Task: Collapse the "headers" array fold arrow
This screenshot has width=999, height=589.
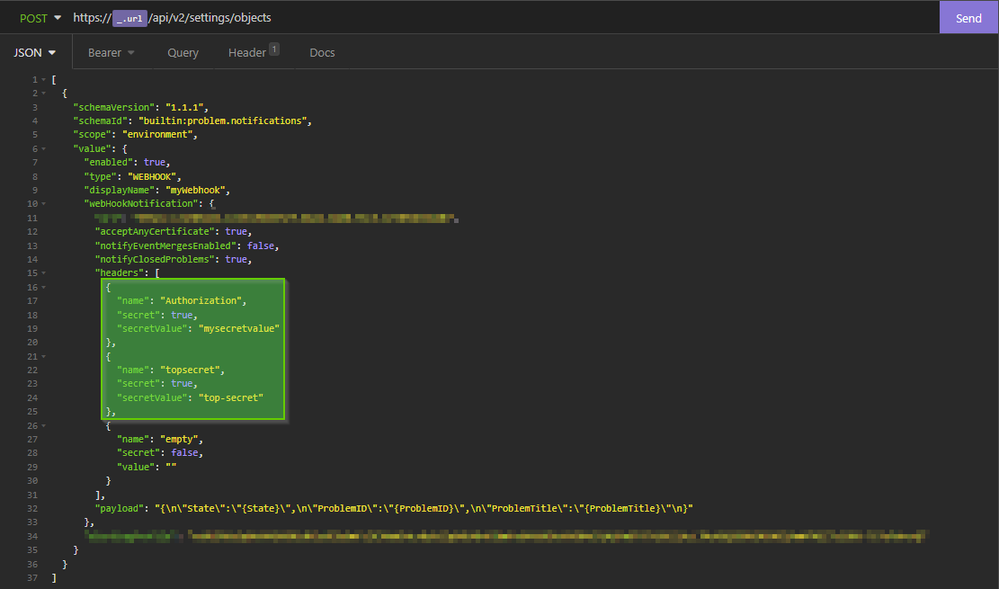Action: pyautogui.click(x=43, y=273)
